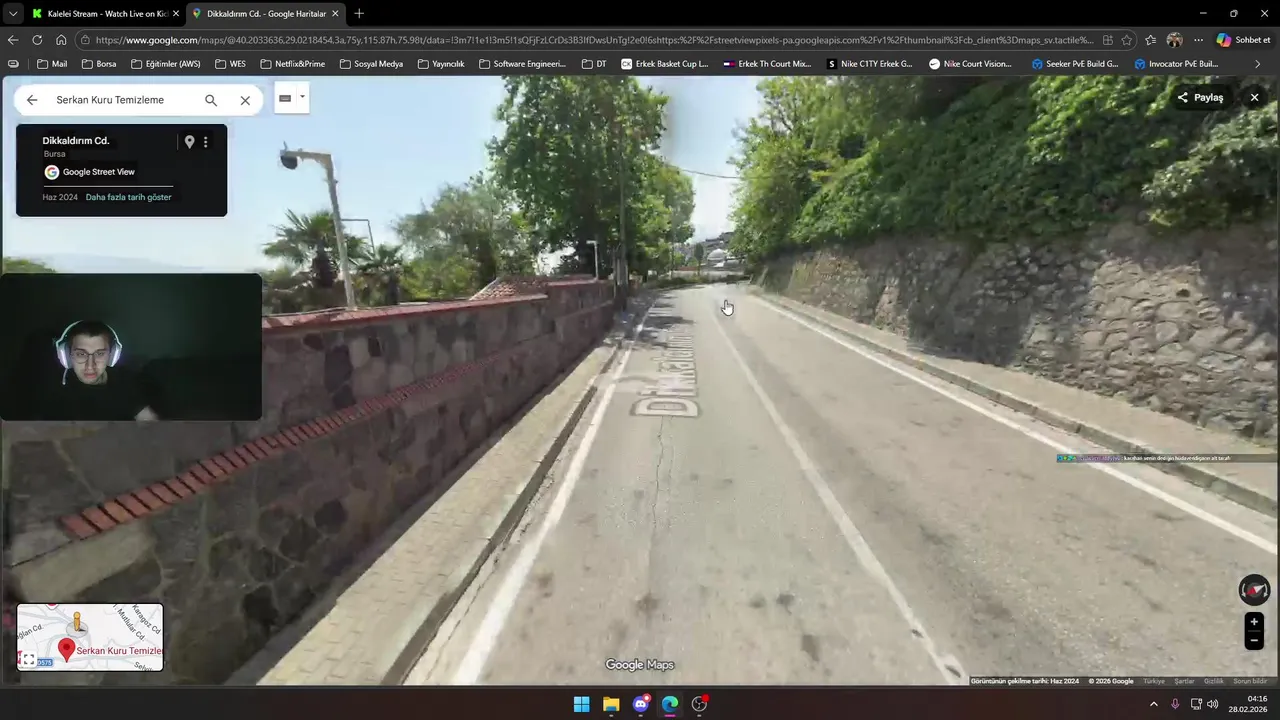Open the Sosyal Medya bookmark folder
1280x720 pixels.
click(x=371, y=64)
